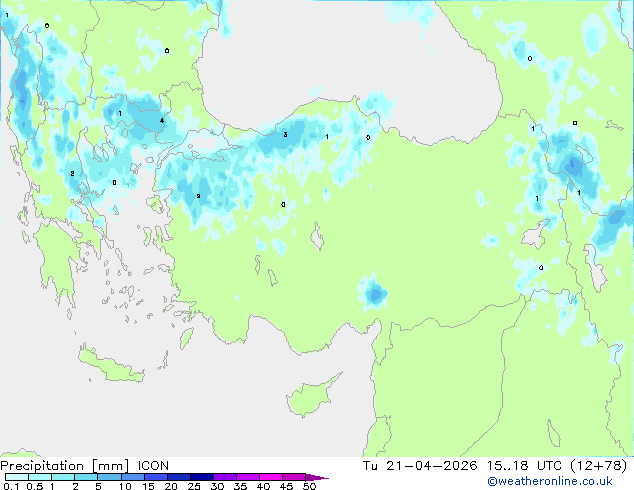
Task: Click the isolated blue rain cell in southern Turkey
Action: (375, 293)
